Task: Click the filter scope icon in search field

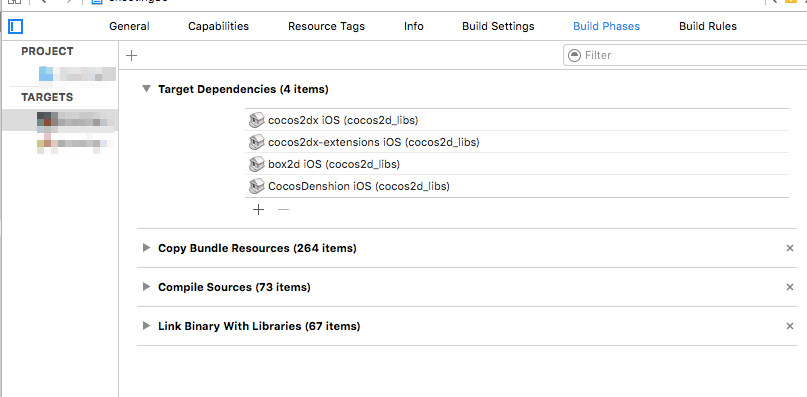Action: coord(575,55)
